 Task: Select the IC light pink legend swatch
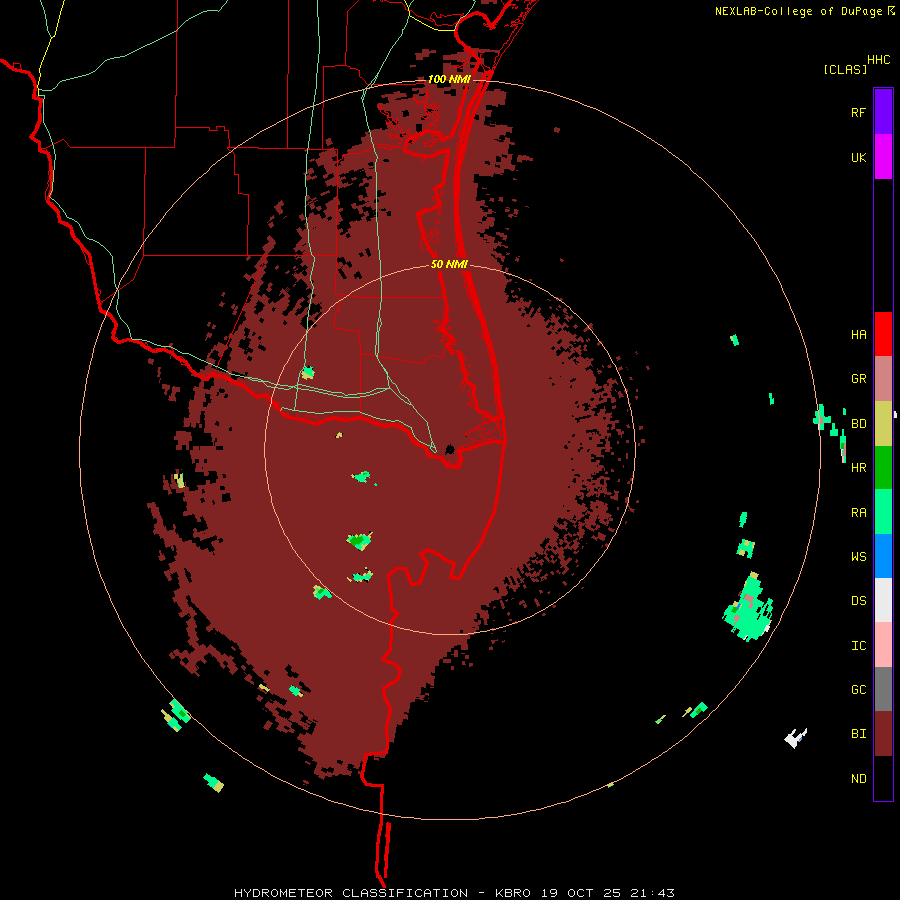click(883, 645)
